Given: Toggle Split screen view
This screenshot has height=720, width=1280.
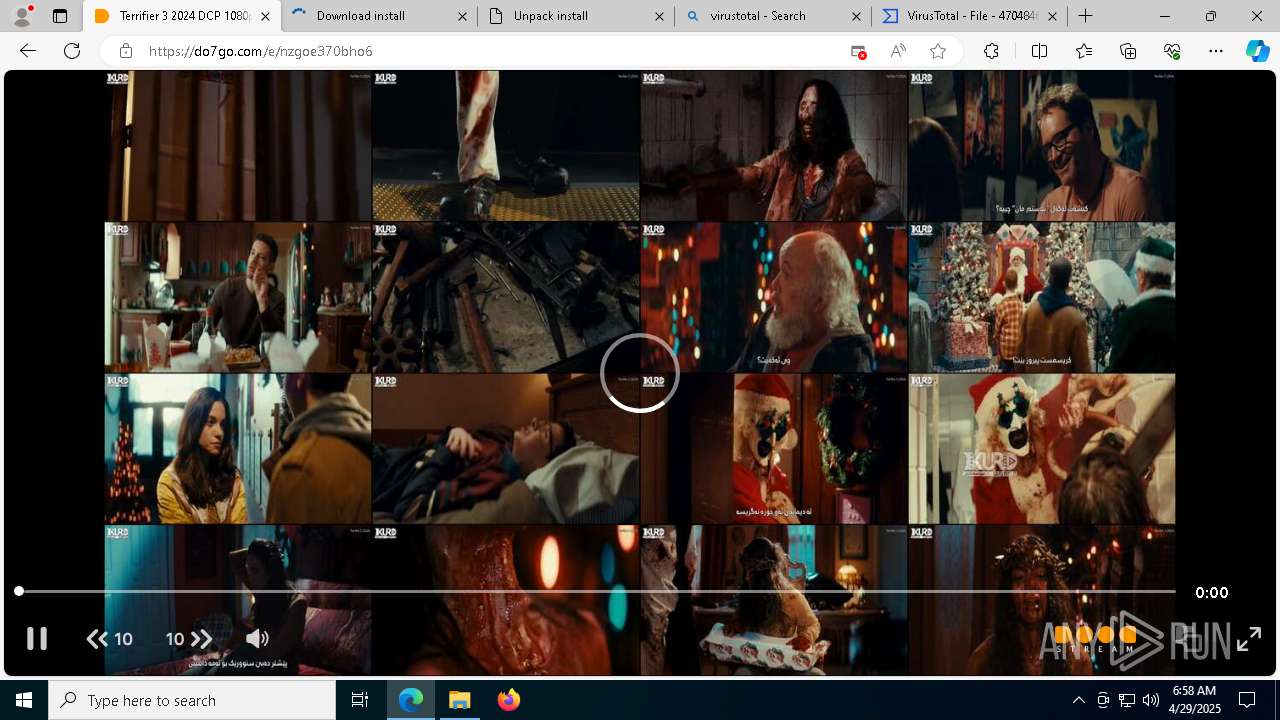Looking at the screenshot, I should click(x=1039, y=51).
